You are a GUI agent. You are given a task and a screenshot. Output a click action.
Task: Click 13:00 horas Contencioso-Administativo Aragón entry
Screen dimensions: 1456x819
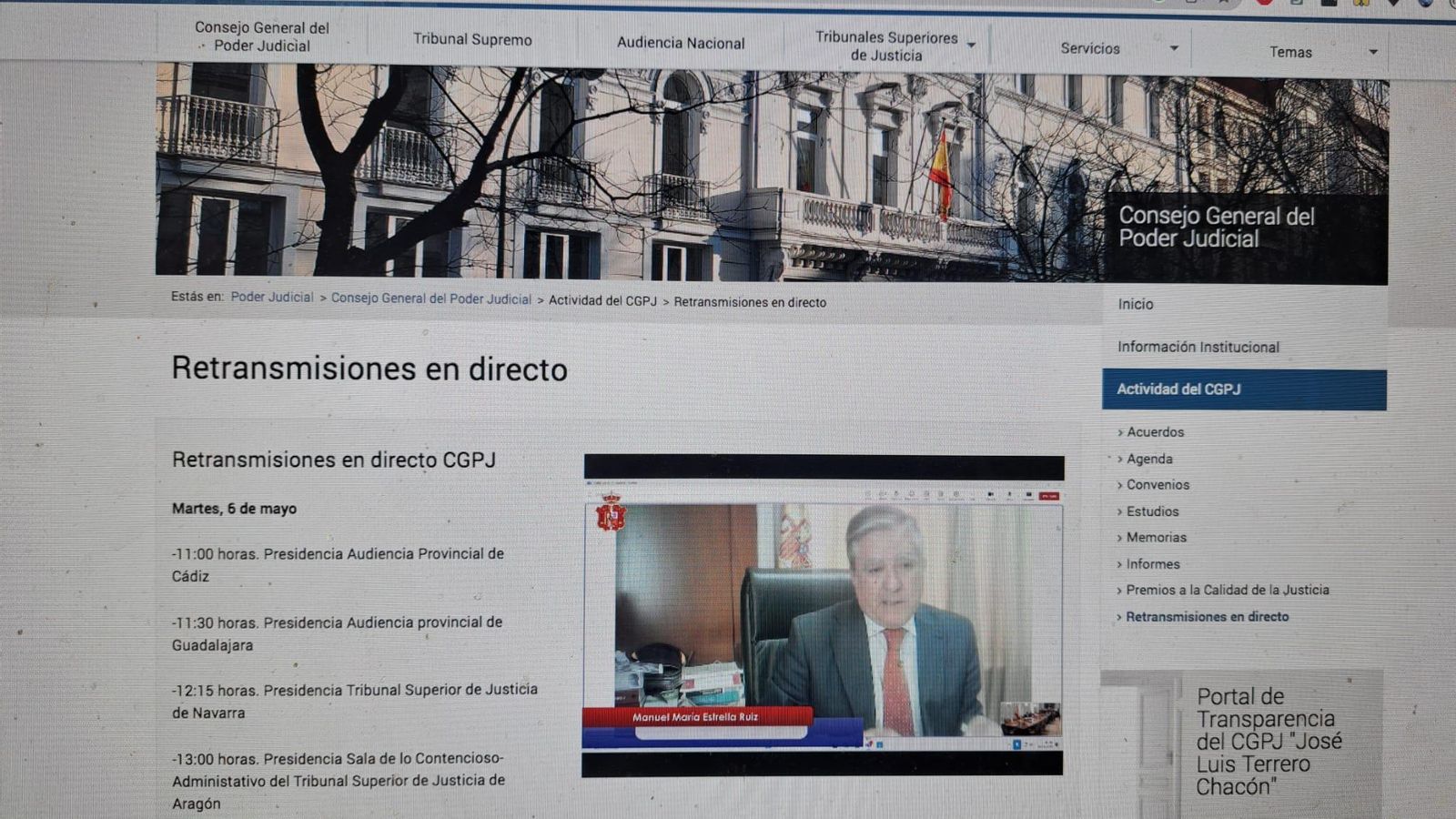tap(339, 780)
